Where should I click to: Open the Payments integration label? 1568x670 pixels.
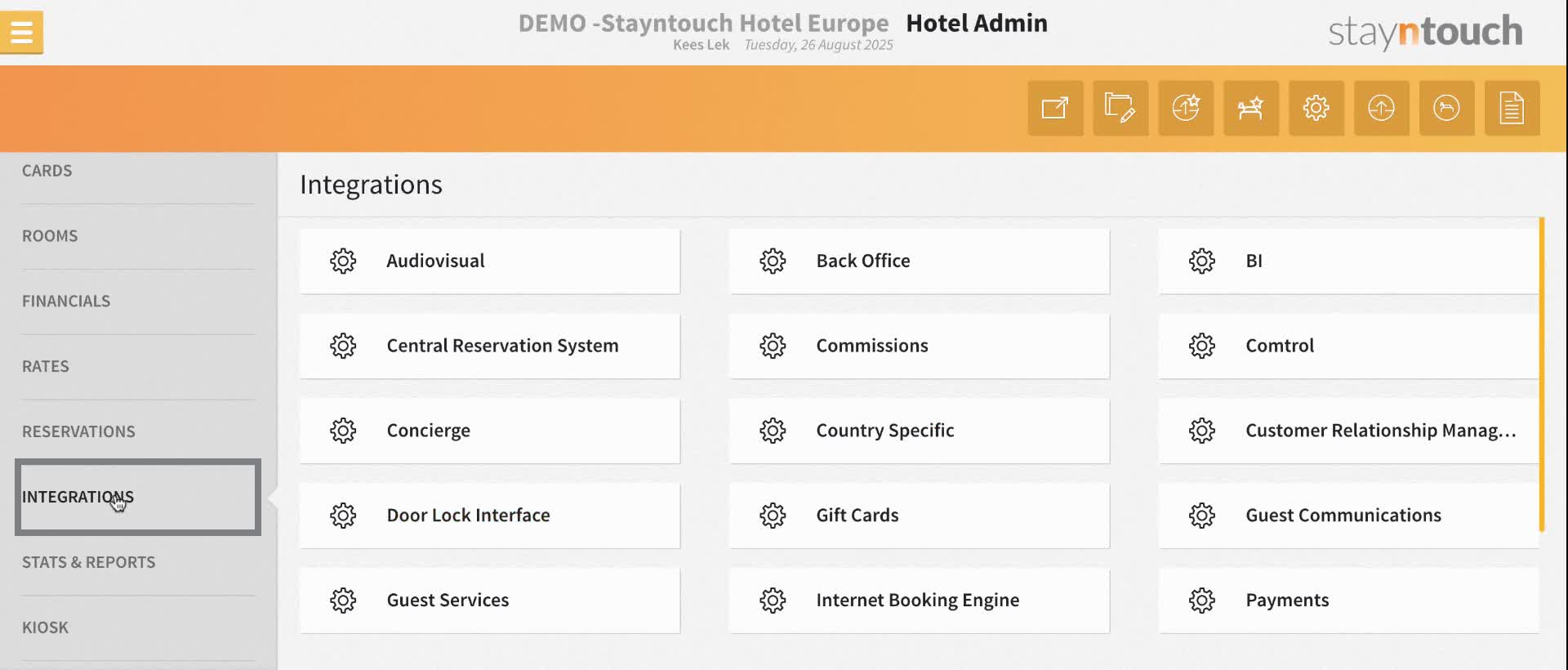click(x=1287, y=601)
